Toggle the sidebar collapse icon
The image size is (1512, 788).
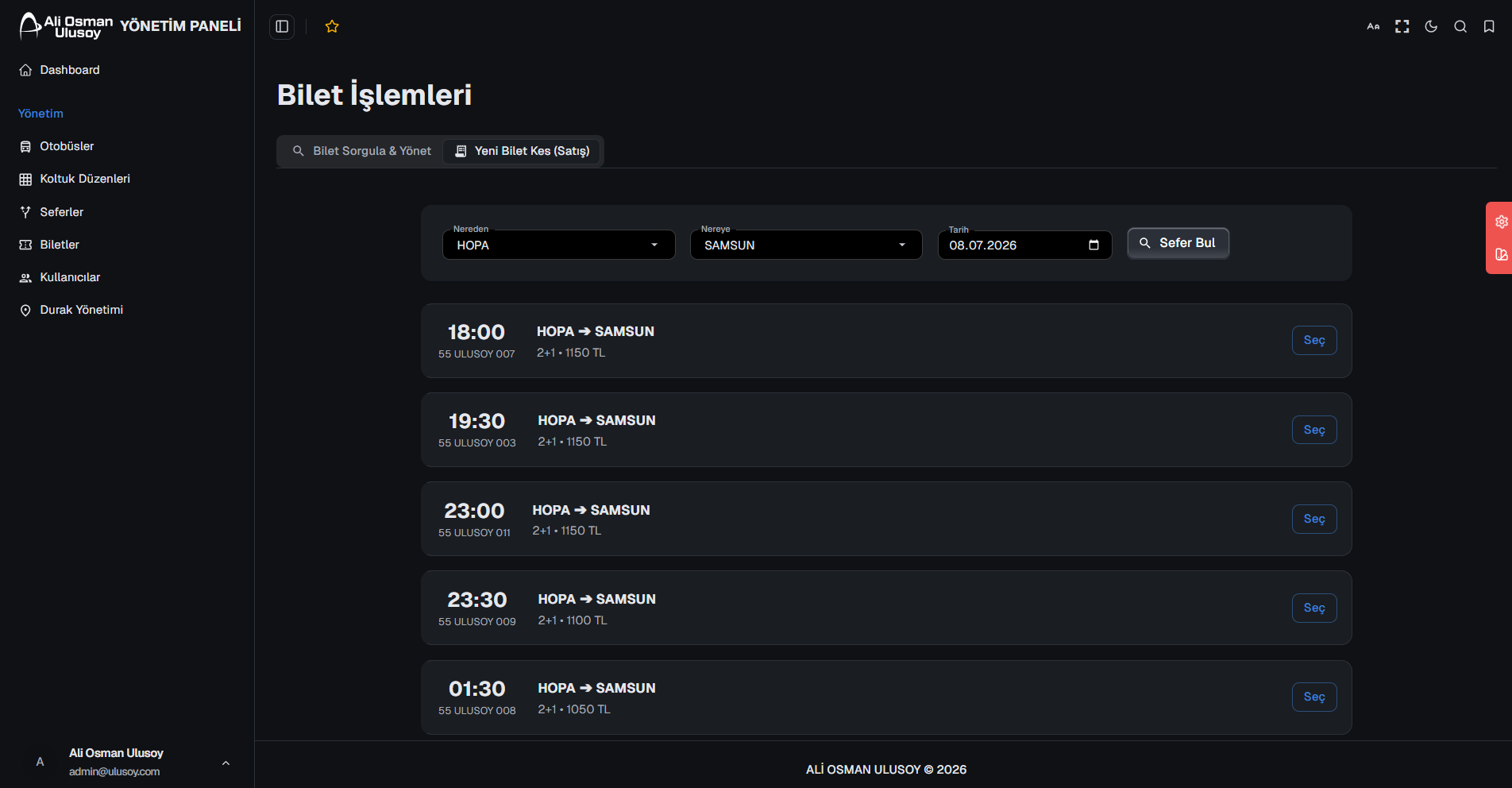pyautogui.click(x=282, y=26)
